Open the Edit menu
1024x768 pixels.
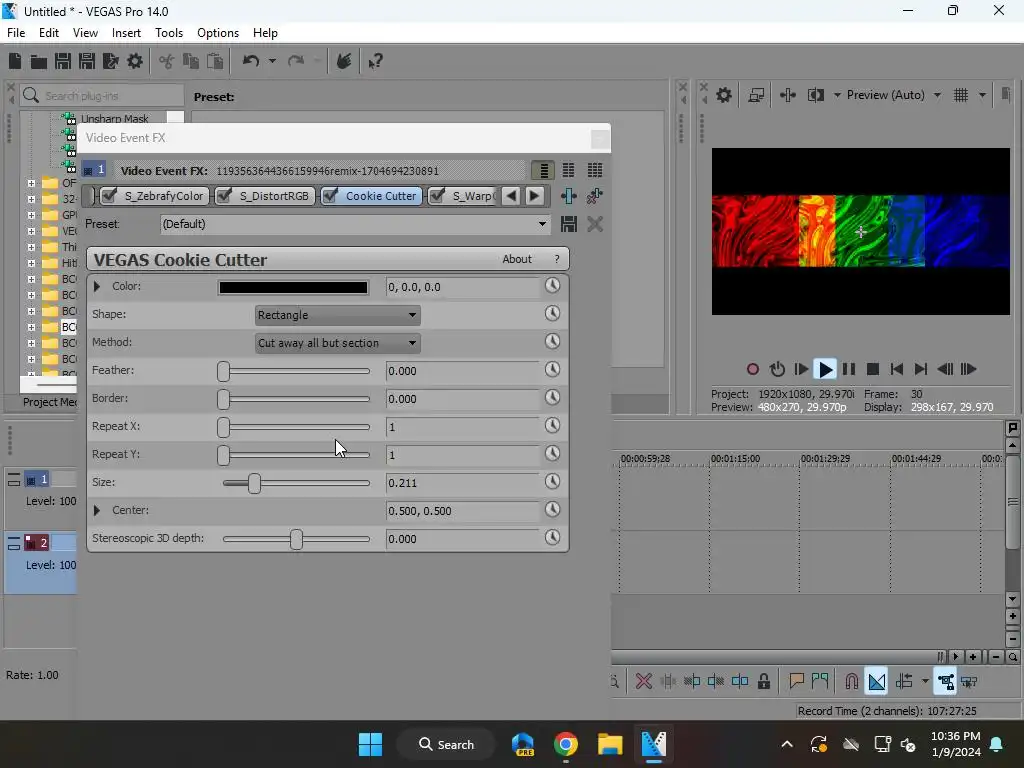click(x=49, y=33)
